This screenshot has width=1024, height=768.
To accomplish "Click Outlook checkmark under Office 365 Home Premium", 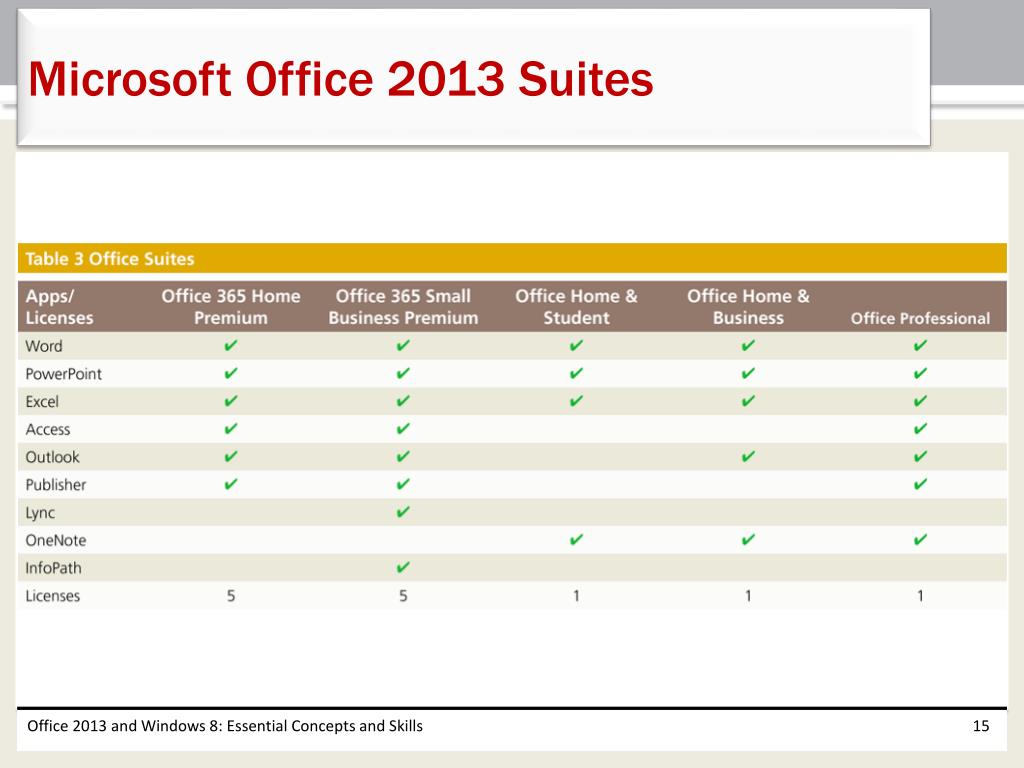I will pyautogui.click(x=231, y=456).
